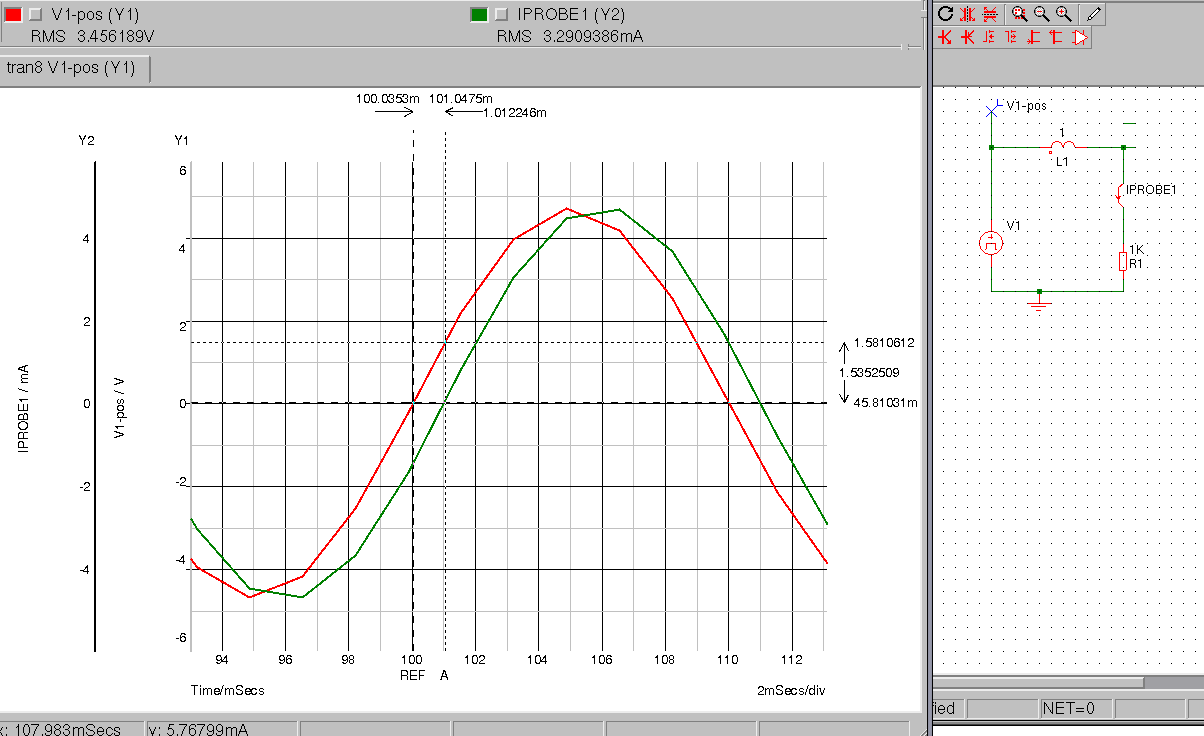Click the zoom out magnifier

1041,14
